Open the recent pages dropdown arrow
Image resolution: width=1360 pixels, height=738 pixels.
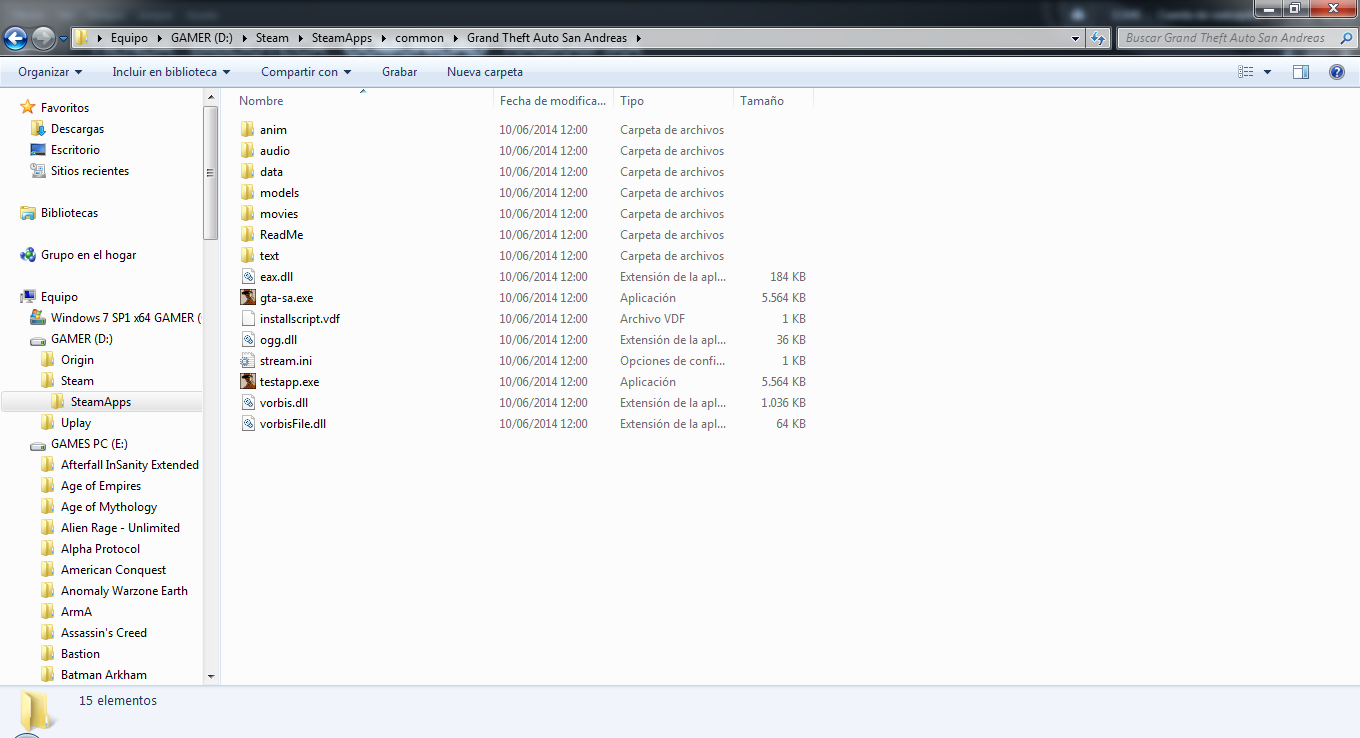click(64, 39)
